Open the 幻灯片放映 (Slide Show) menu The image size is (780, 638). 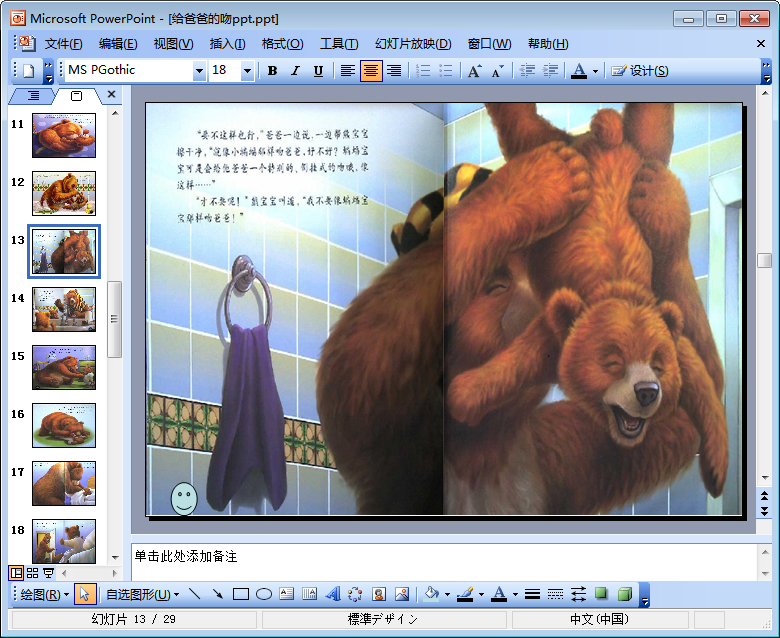(413, 44)
